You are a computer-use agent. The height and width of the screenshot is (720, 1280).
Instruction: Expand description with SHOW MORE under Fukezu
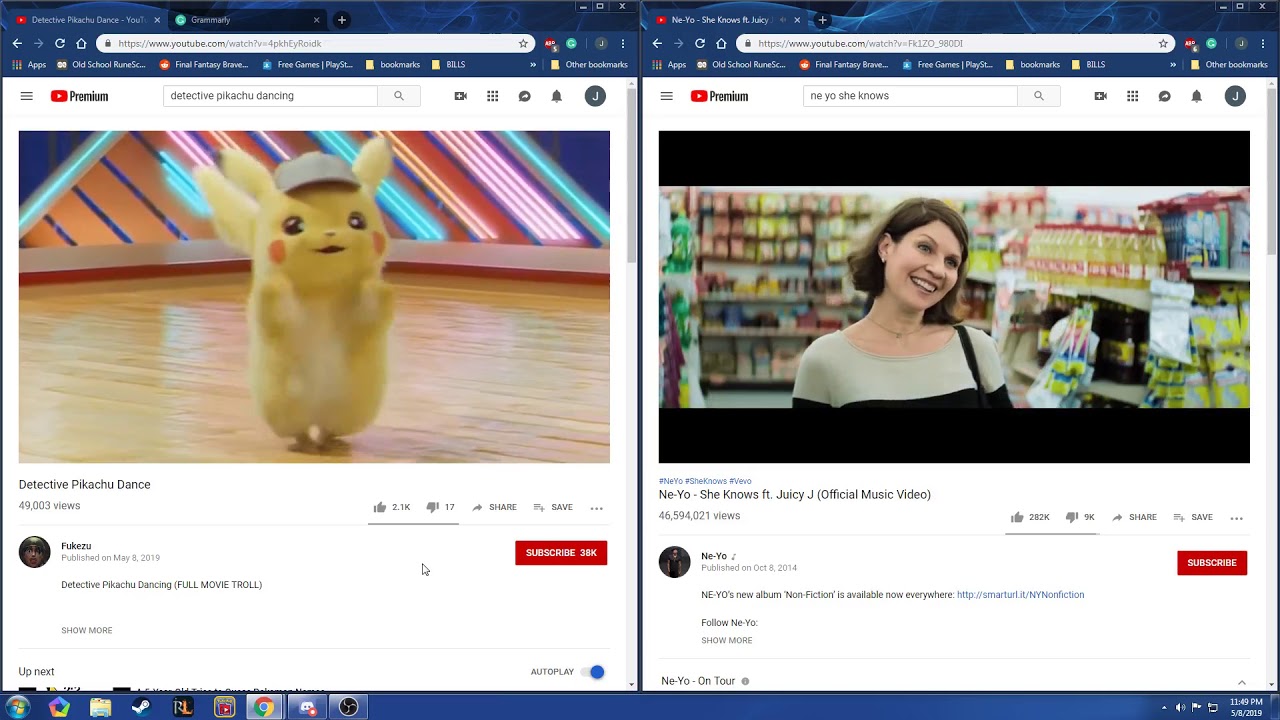[87, 630]
